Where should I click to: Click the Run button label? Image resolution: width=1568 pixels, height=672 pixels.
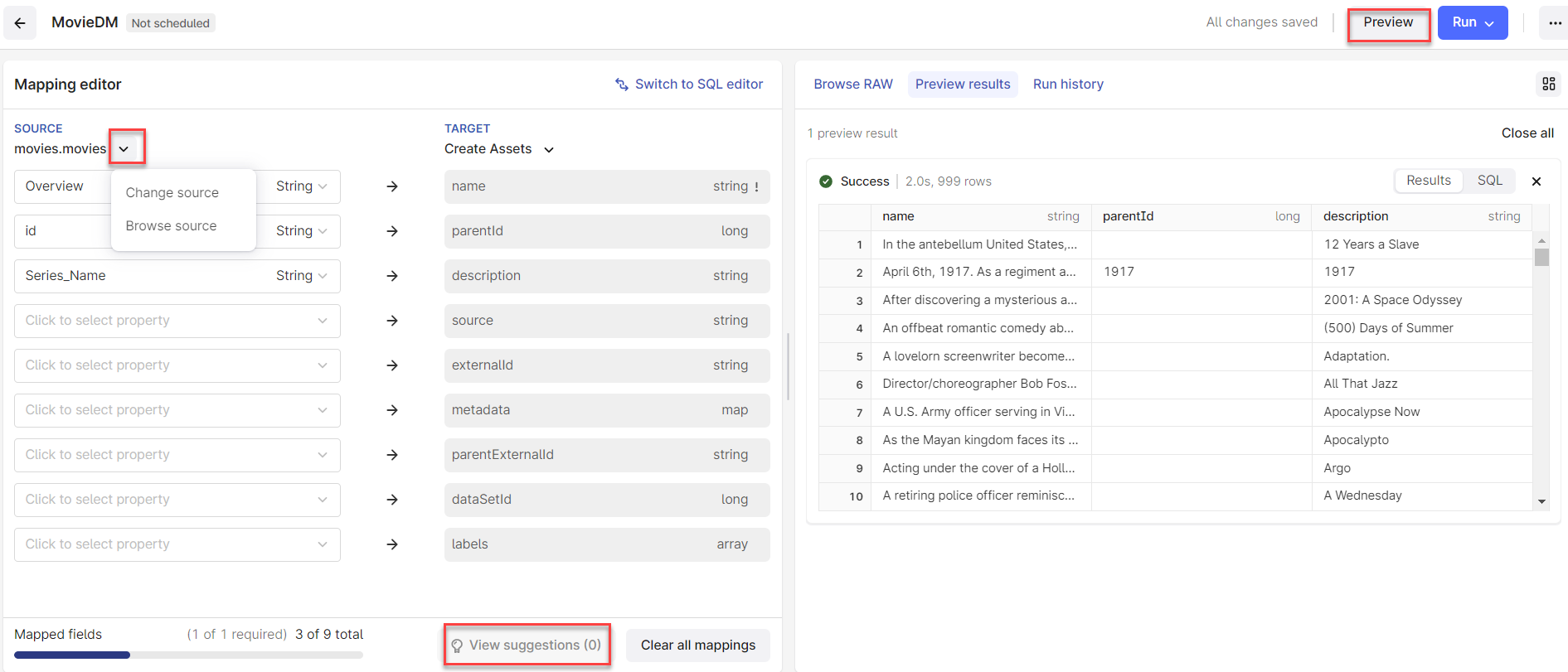[x=1464, y=22]
